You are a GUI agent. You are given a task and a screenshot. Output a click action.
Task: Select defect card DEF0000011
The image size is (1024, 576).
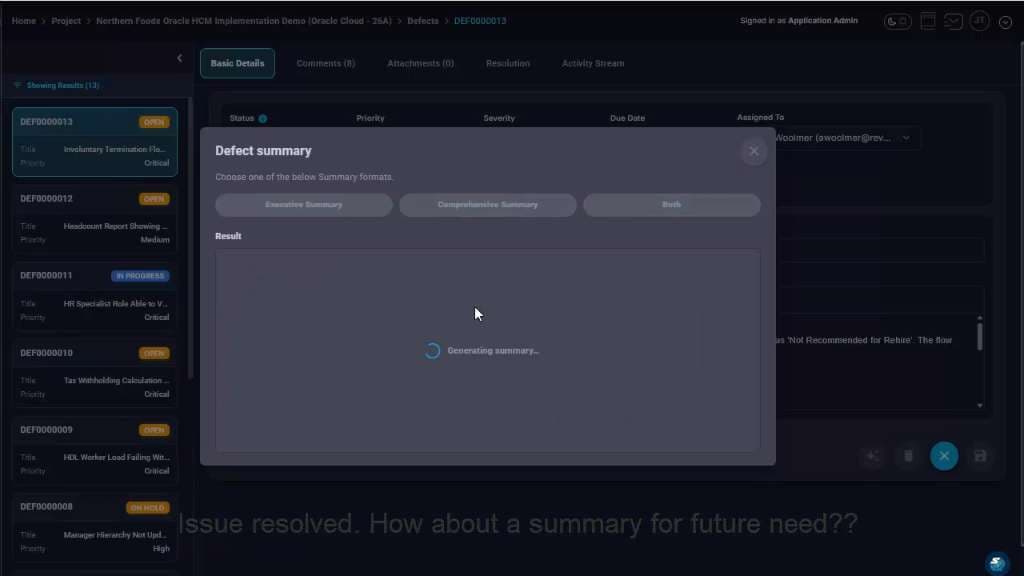[x=95, y=296]
